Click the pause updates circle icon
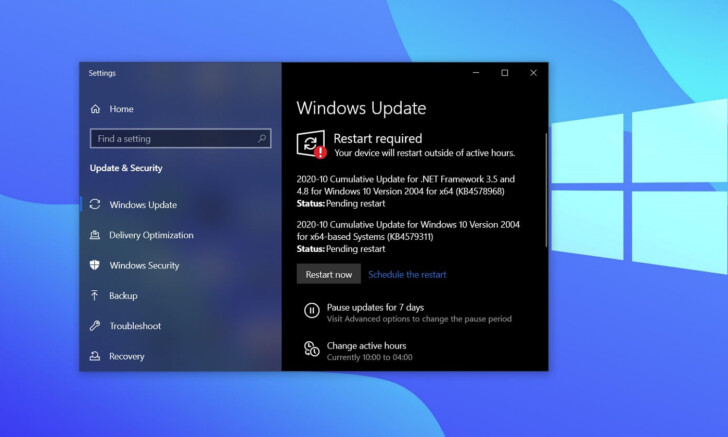728x437 pixels. coord(312,310)
